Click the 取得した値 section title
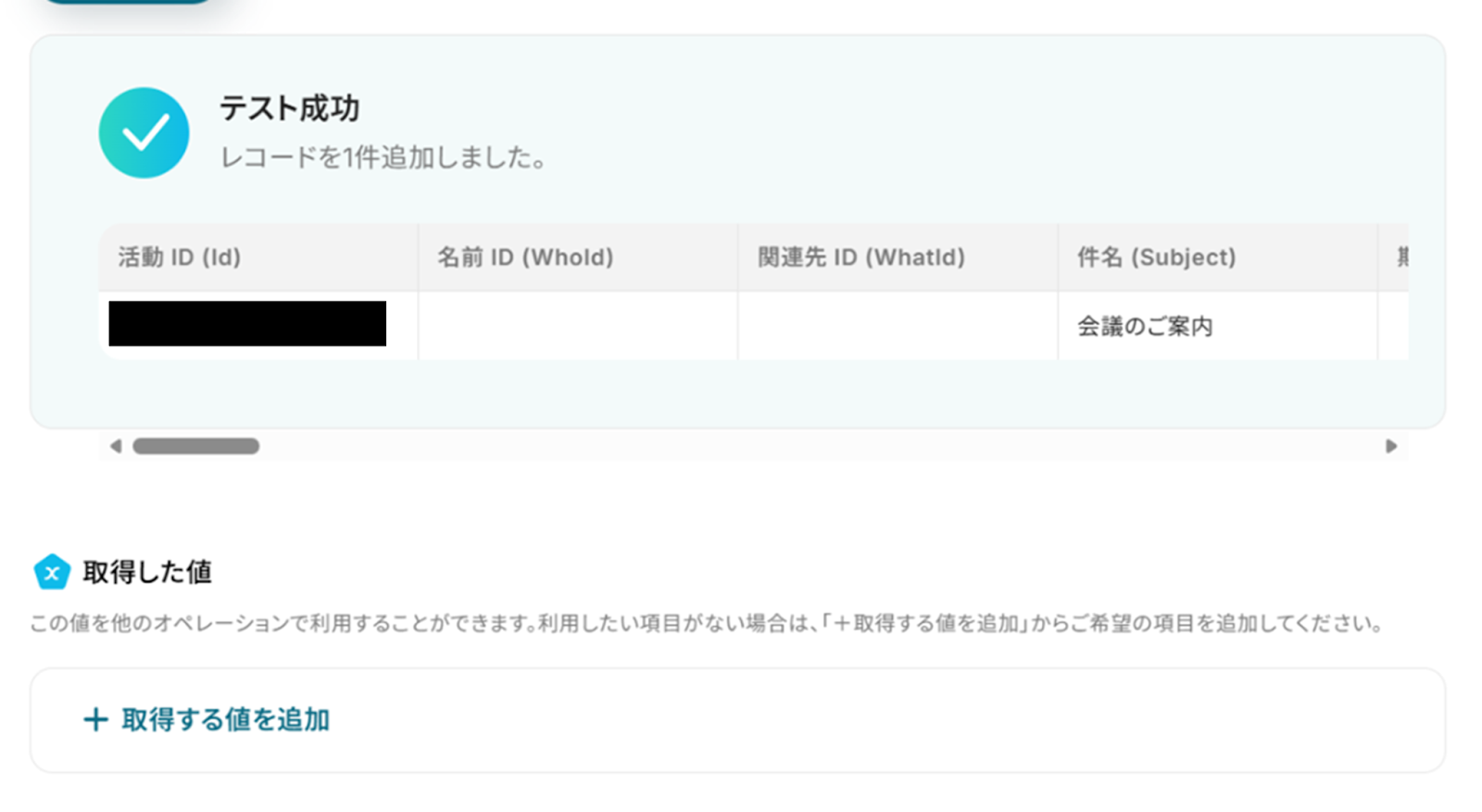 147,572
